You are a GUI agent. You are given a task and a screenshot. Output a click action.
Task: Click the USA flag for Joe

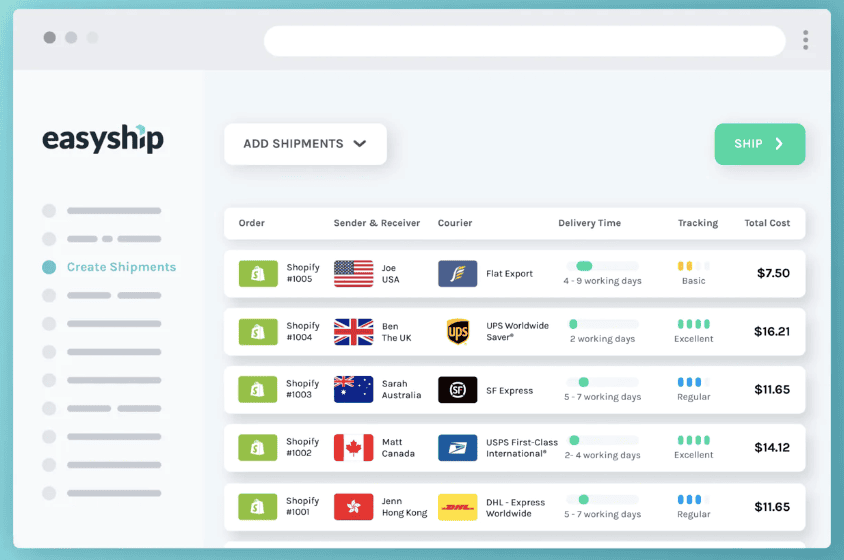pos(353,274)
